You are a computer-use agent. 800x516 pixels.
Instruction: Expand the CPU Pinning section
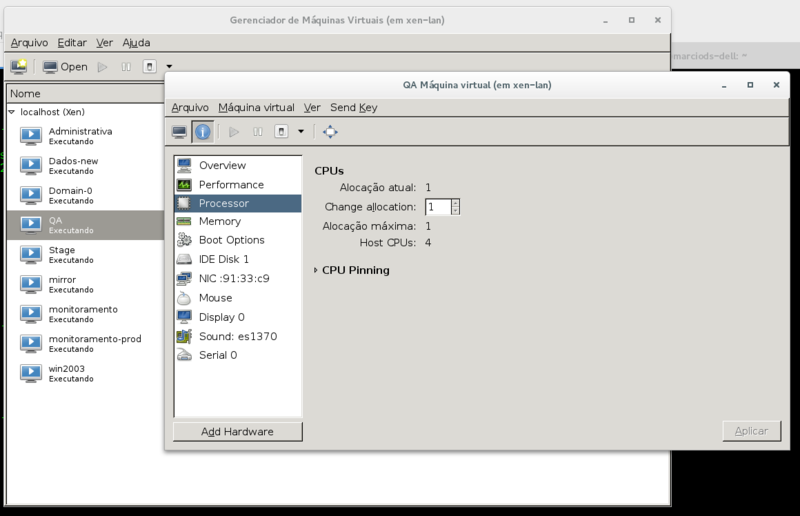[x=315, y=270]
